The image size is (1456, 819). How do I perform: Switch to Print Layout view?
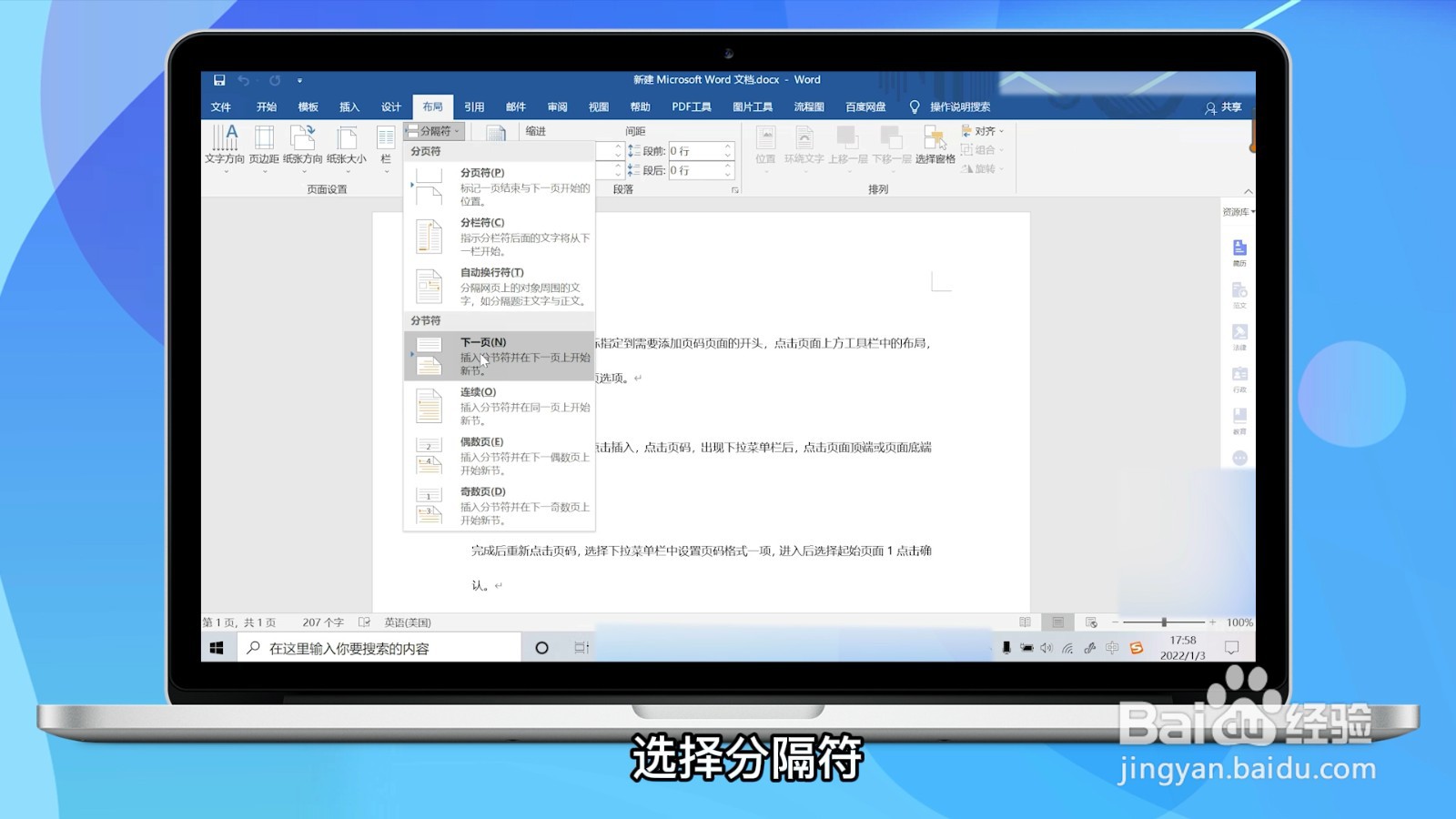1057,622
